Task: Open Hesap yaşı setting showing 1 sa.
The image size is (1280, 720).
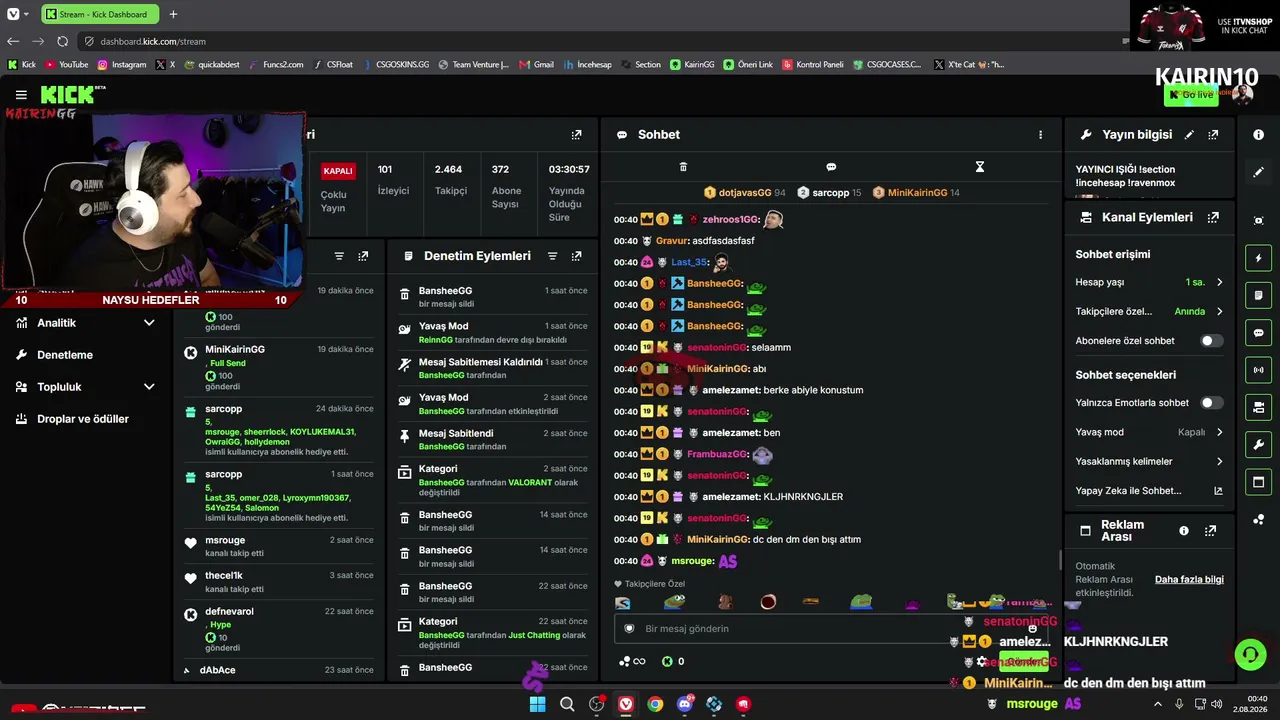Action: 1149,282
